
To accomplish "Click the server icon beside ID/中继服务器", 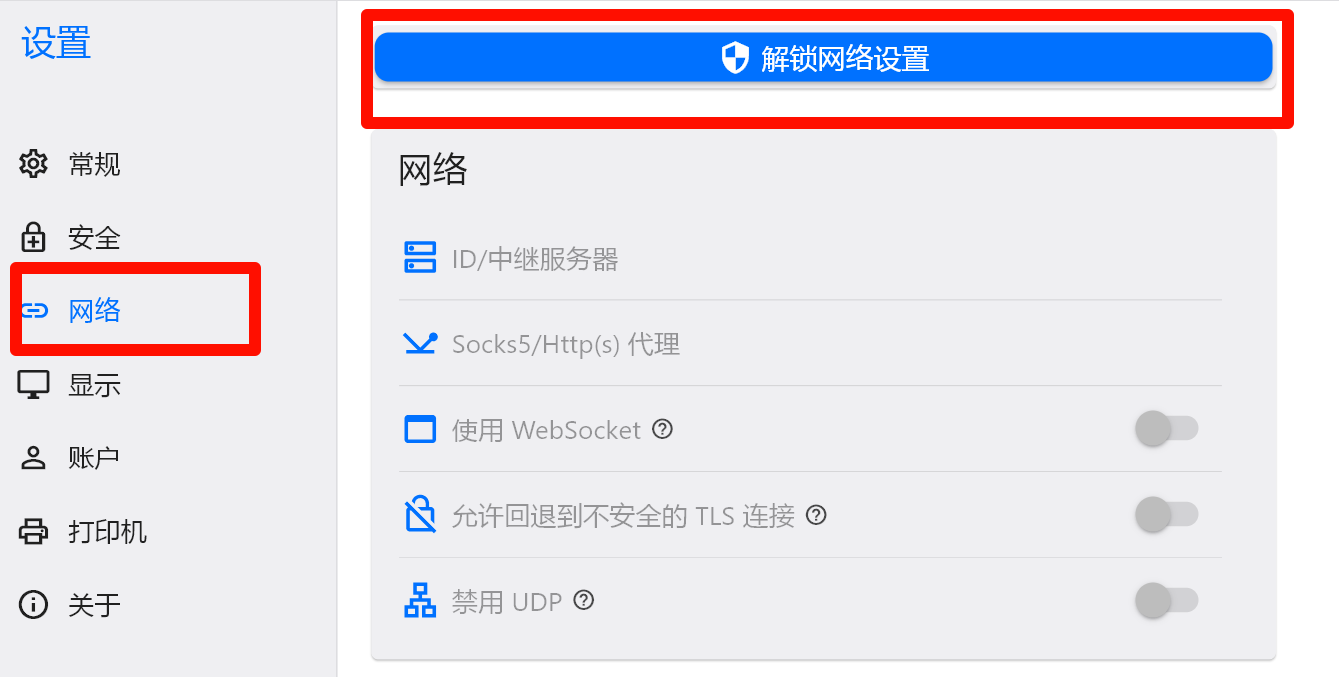I will (420, 257).
